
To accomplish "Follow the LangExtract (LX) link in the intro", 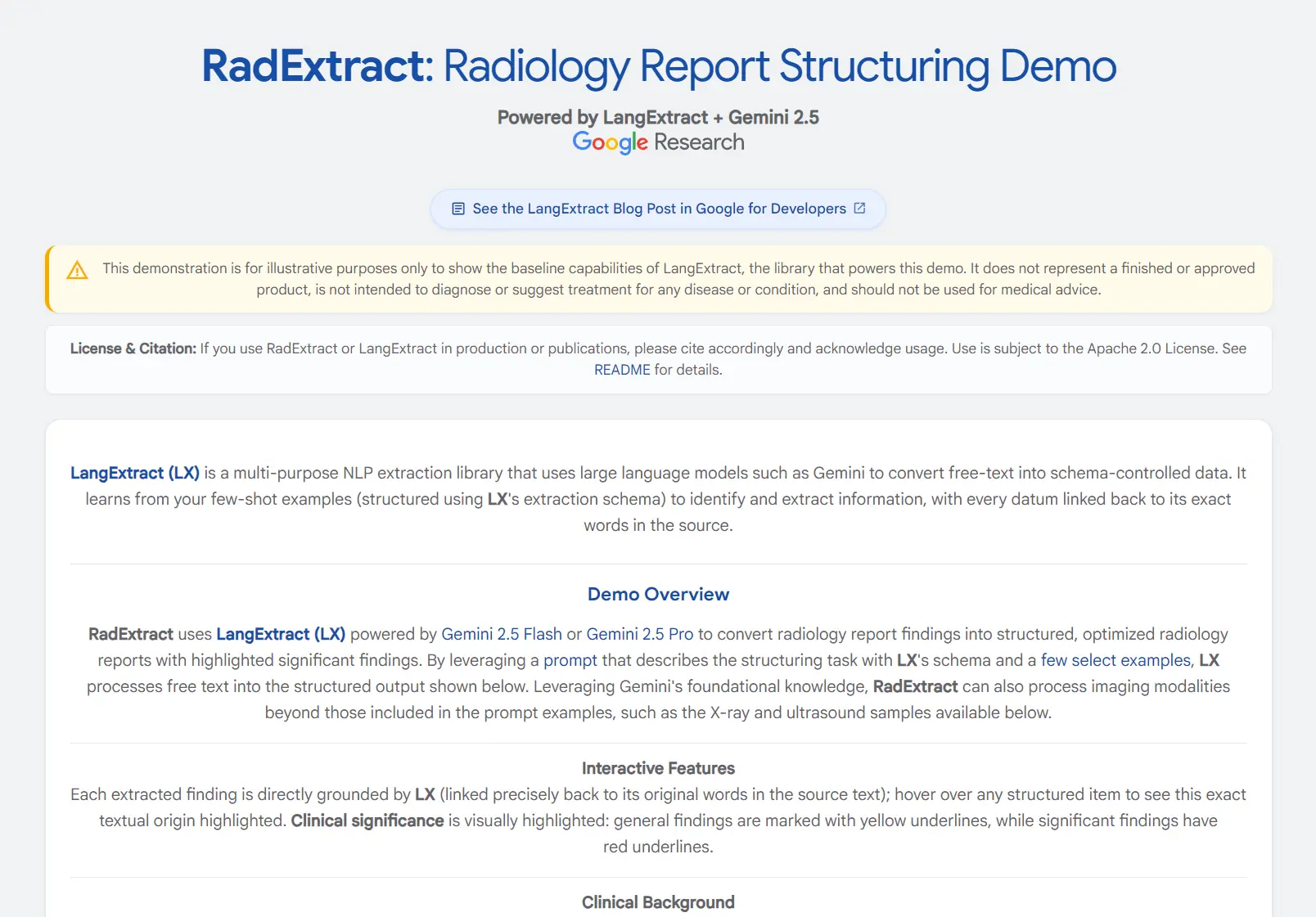I will click(135, 473).
